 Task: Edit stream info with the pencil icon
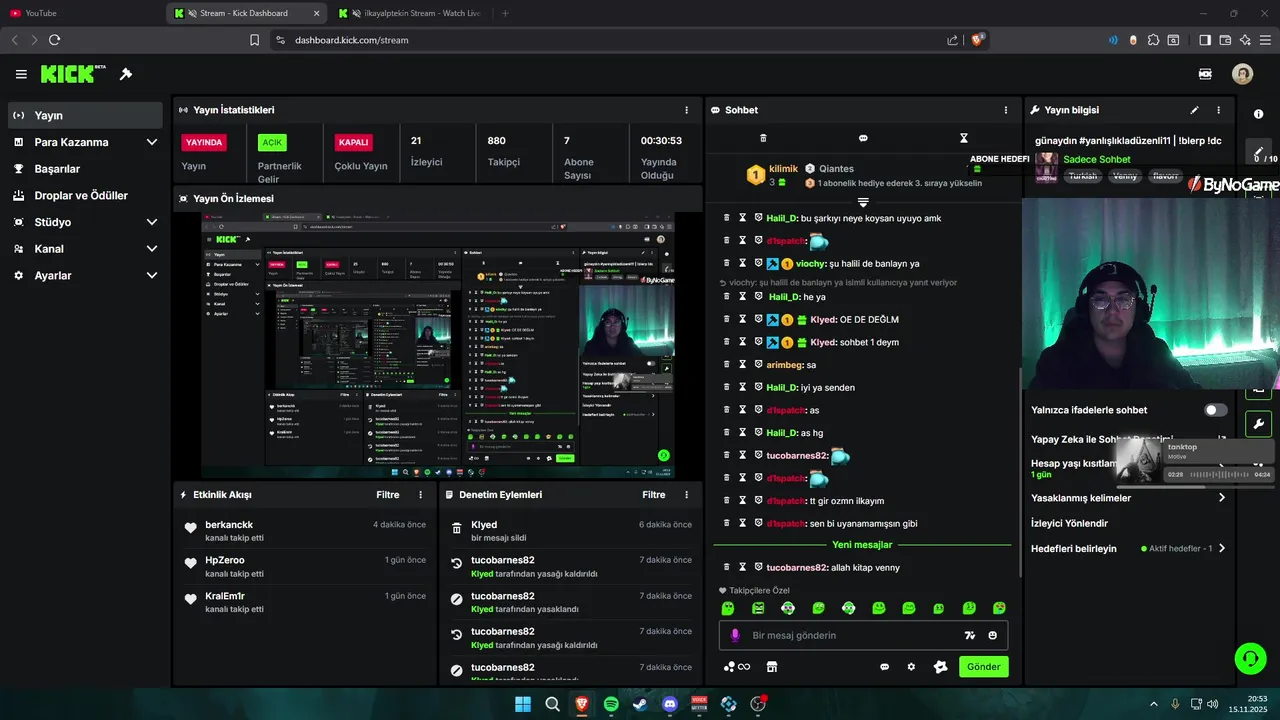click(1194, 110)
